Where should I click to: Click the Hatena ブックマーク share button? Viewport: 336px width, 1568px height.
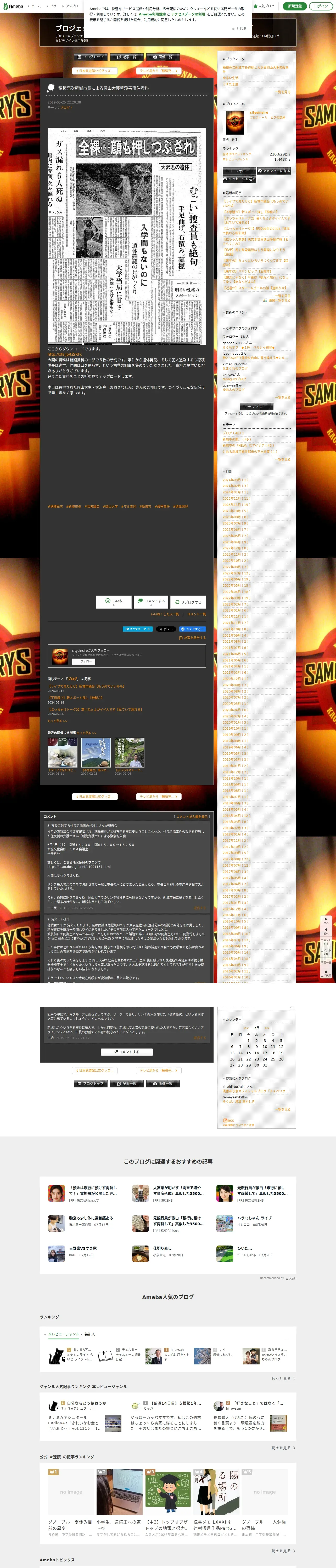click(138, 629)
